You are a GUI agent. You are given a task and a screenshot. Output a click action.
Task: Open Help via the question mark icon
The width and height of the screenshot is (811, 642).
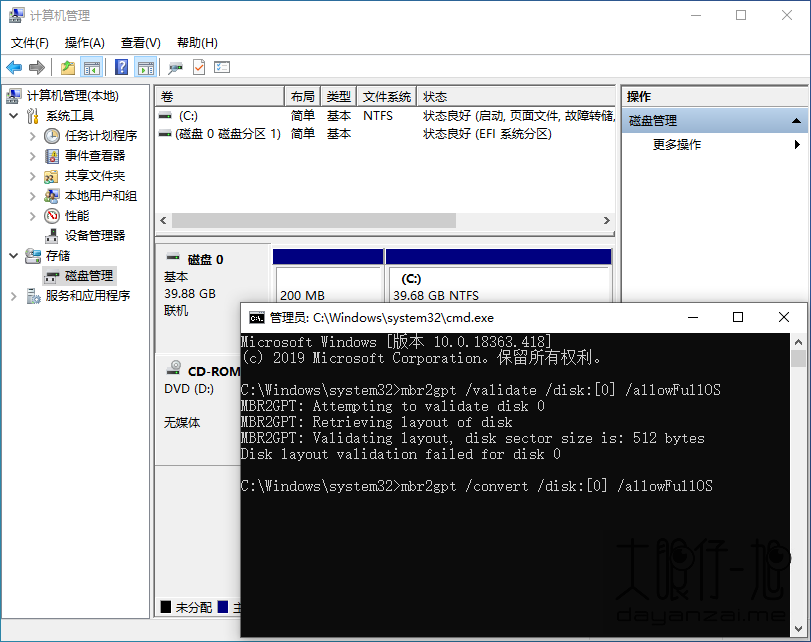(122, 66)
